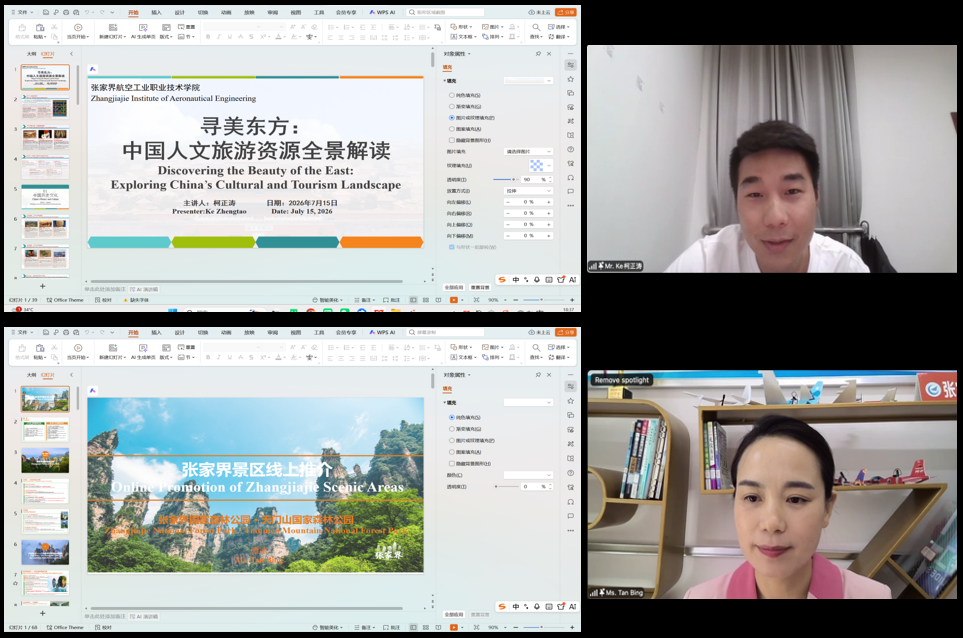Click Print icon in top WPS window toolbar
The width and height of the screenshot is (963, 638).
coord(66,12)
